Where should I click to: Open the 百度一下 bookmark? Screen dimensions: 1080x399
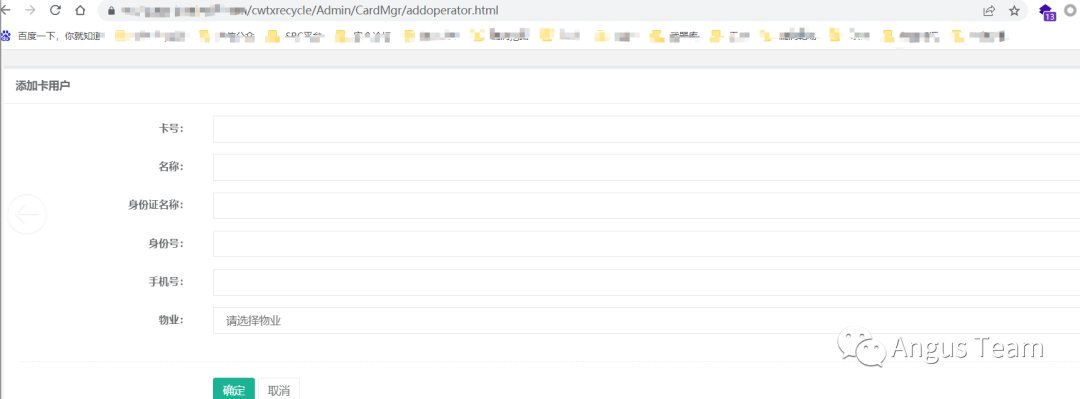[51, 36]
